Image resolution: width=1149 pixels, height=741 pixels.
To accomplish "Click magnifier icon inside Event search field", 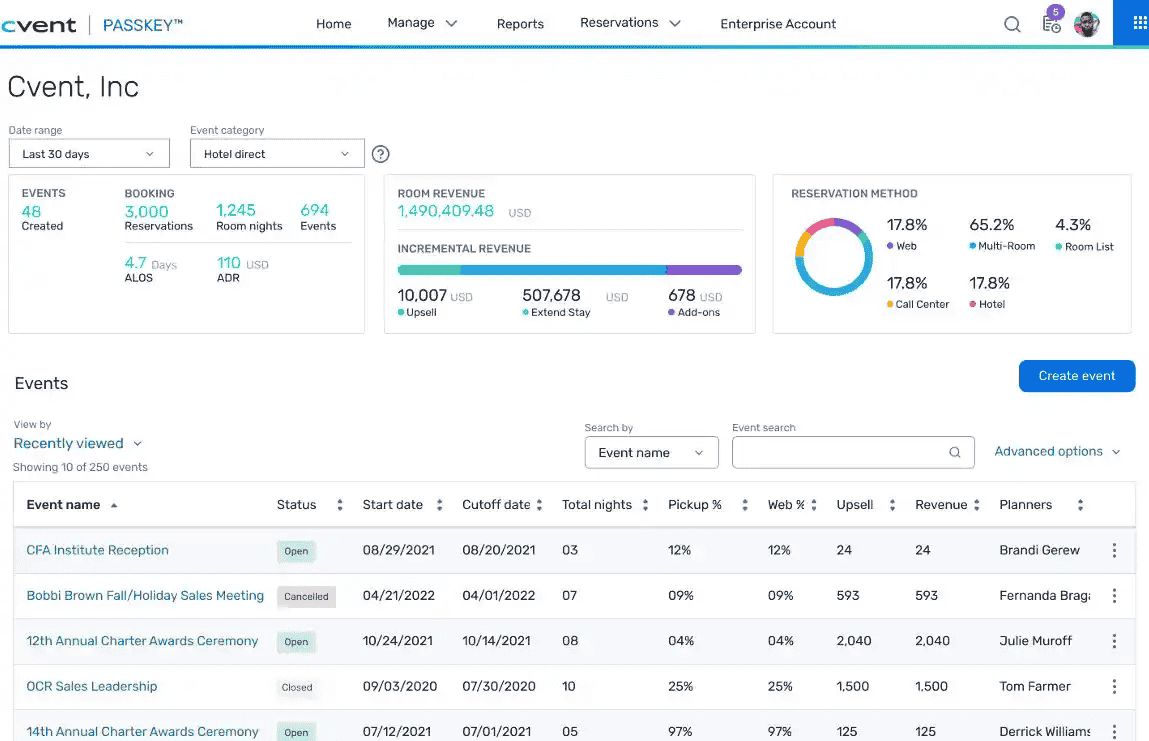I will pyautogui.click(x=955, y=452).
